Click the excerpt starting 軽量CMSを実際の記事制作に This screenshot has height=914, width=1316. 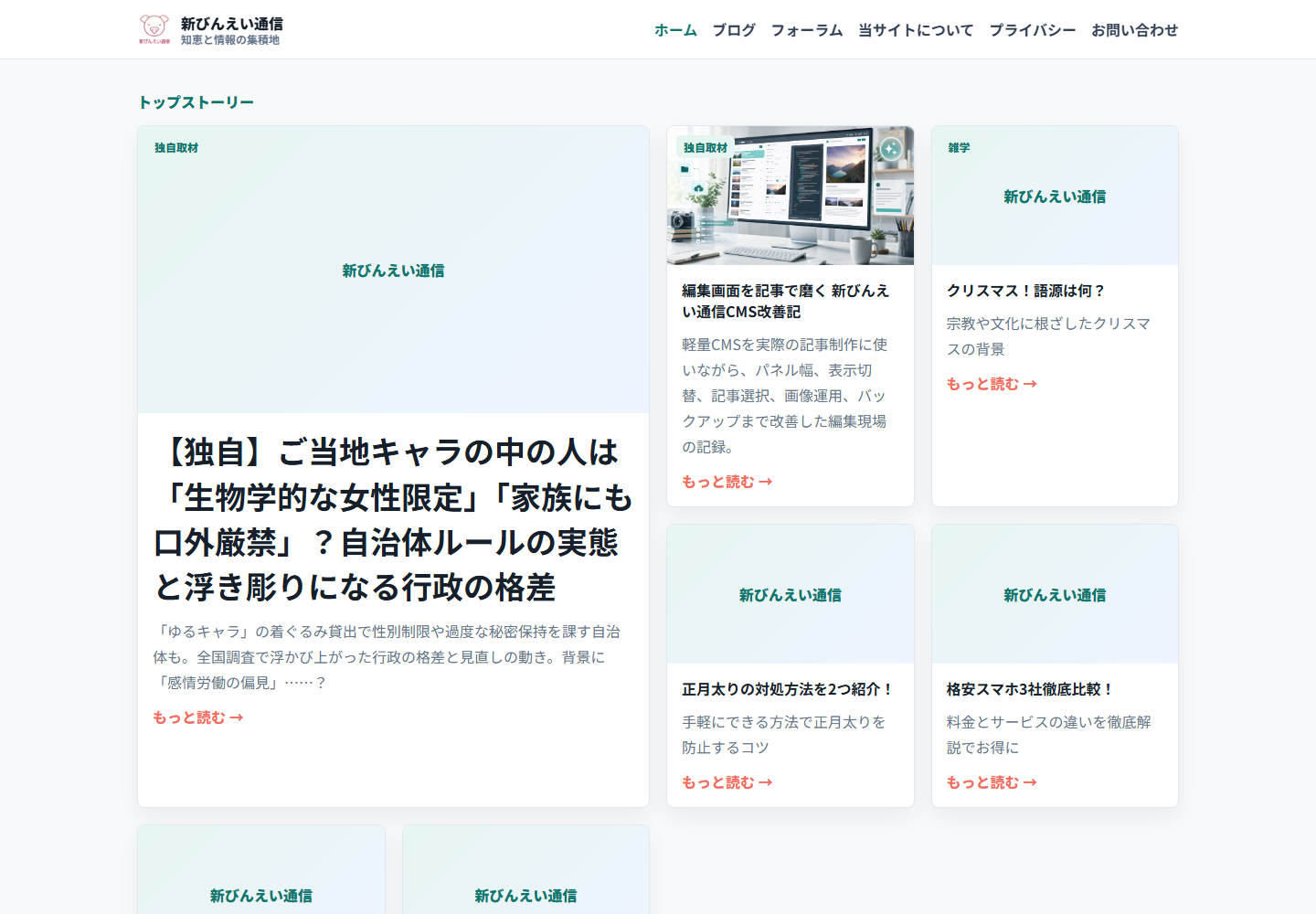click(x=784, y=396)
